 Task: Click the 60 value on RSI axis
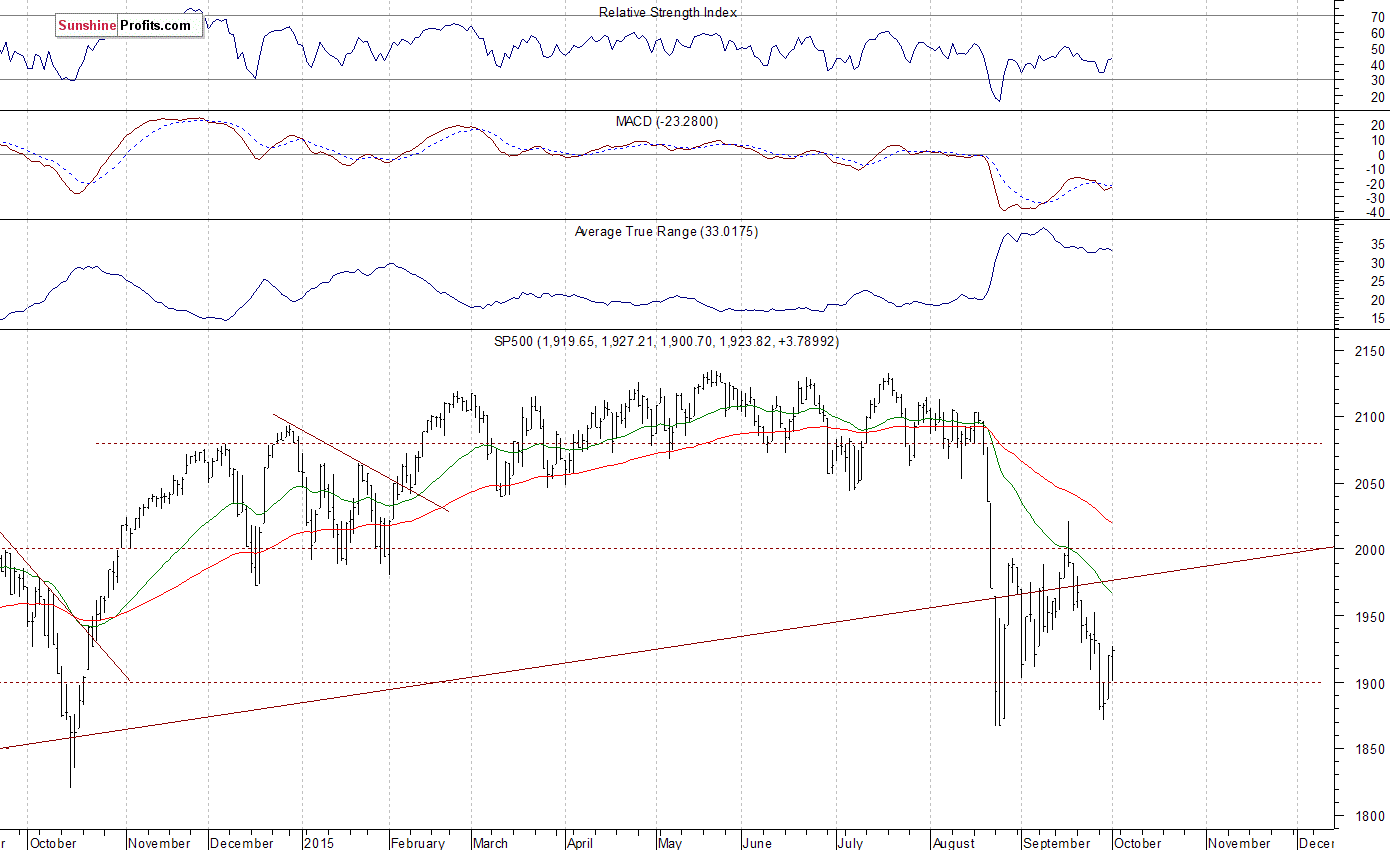1377,33
